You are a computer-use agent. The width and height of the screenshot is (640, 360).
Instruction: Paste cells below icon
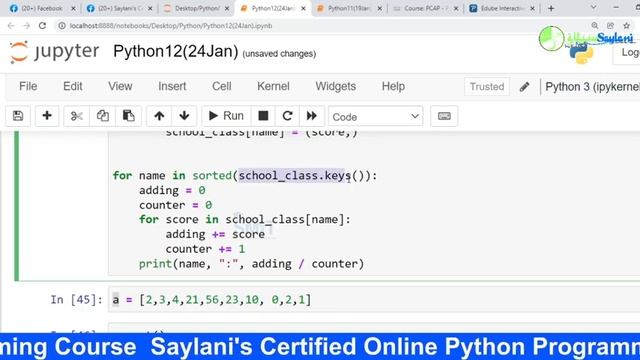(x=129, y=116)
